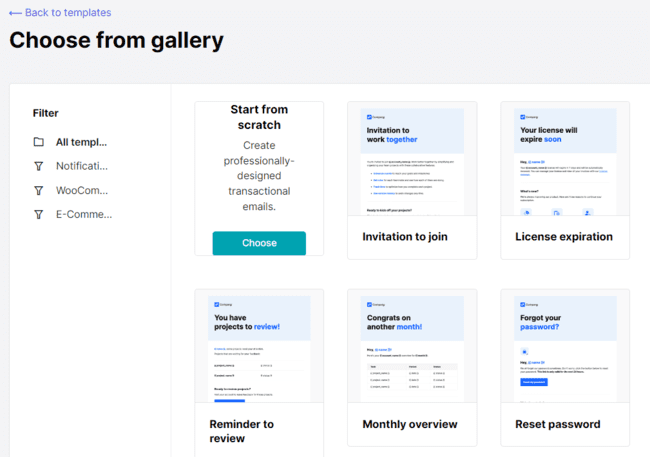This screenshot has width=650, height=457.
Task: Click the Monthly overview title text
Action: [x=410, y=424]
